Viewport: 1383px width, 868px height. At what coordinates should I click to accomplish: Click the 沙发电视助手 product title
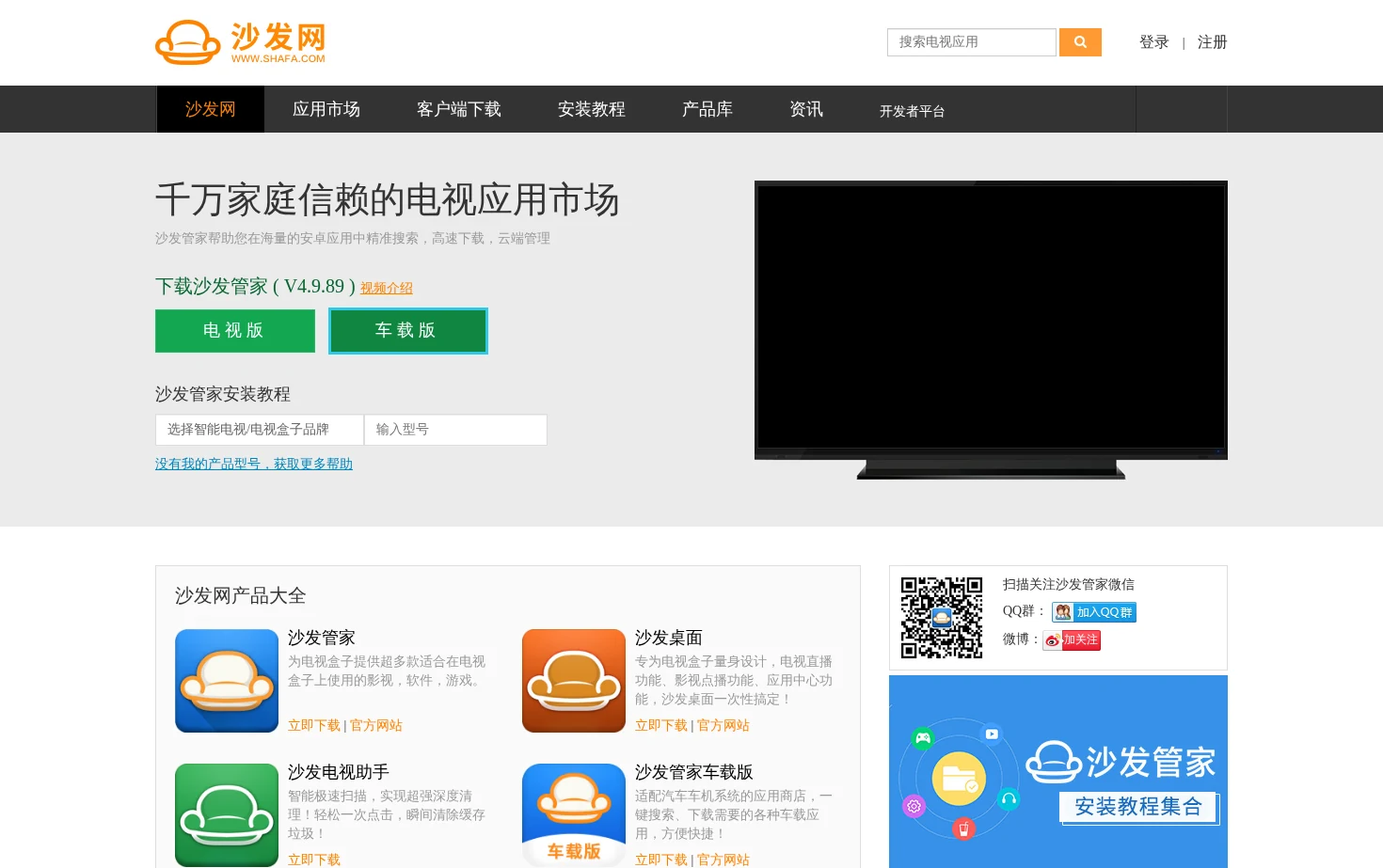click(x=339, y=772)
